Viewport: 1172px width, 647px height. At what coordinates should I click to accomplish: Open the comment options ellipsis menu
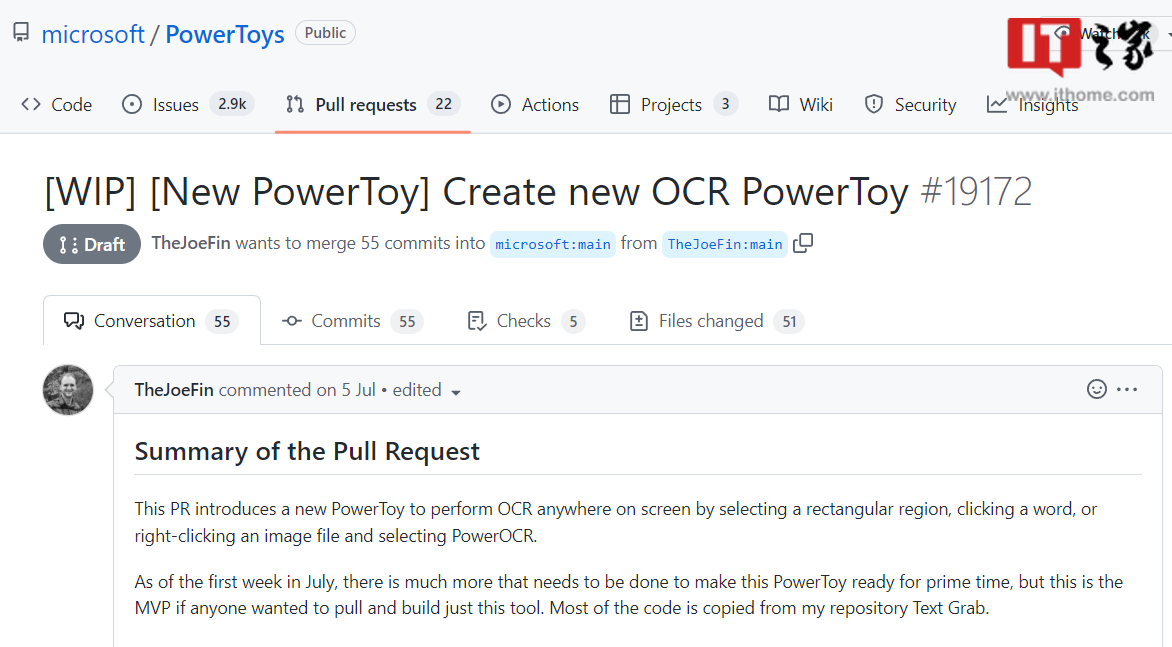(x=1127, y=389)
